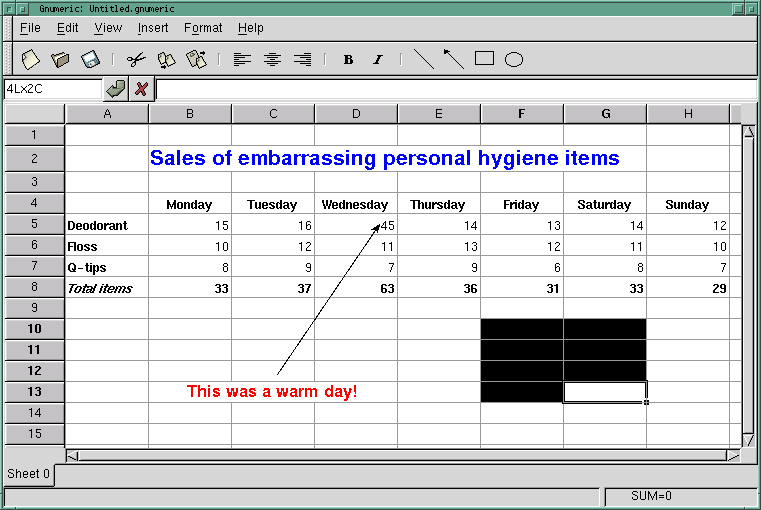
Task: Select the arrow drawing tool
Action: pos(454,59)
